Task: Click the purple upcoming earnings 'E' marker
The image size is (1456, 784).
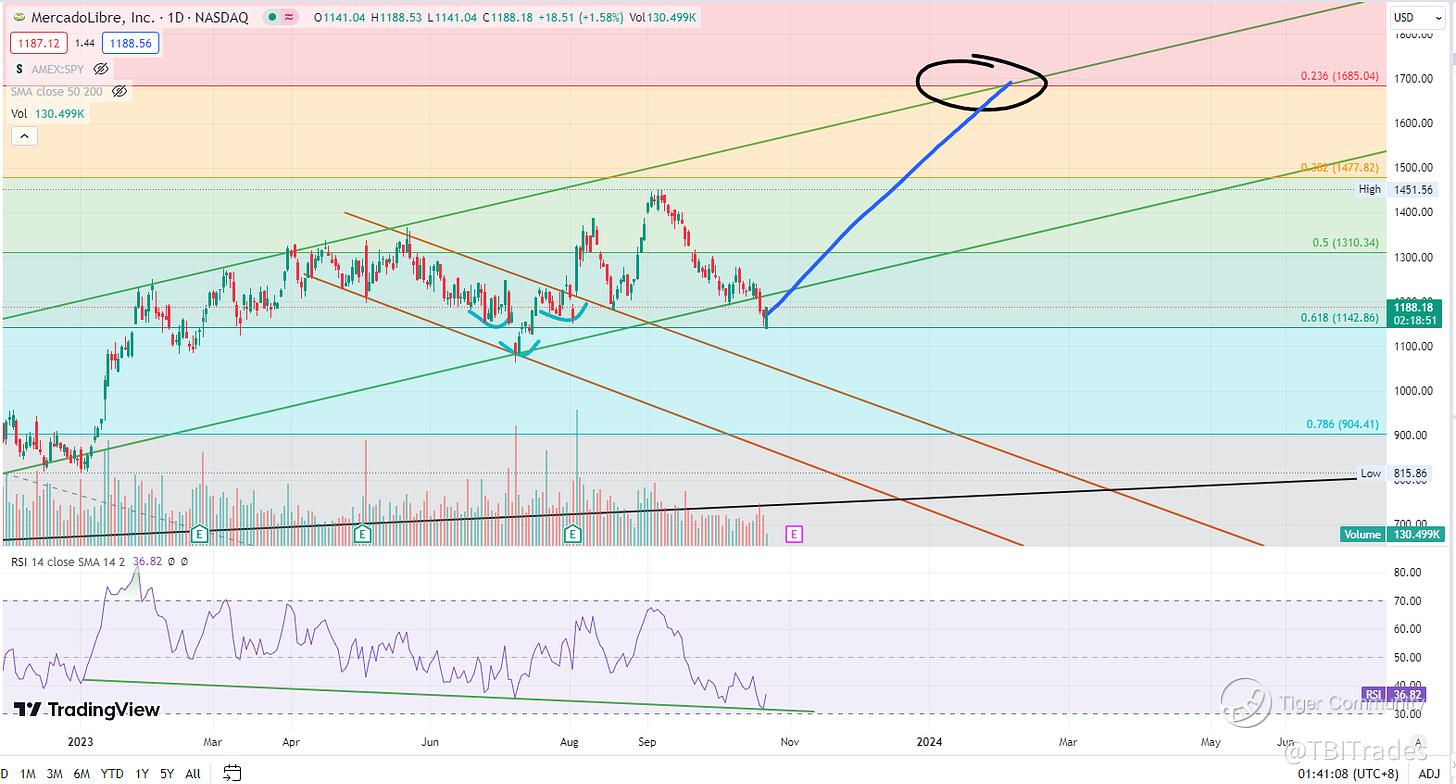Action: (x=794, y=534)
